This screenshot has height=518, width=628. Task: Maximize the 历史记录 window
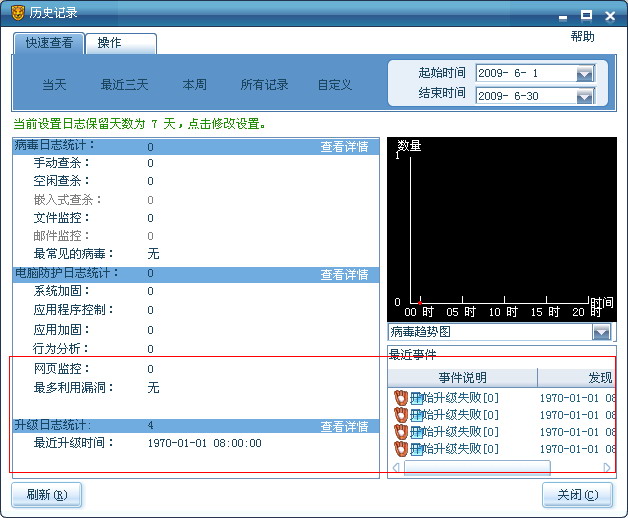click(x=586, y=15)
